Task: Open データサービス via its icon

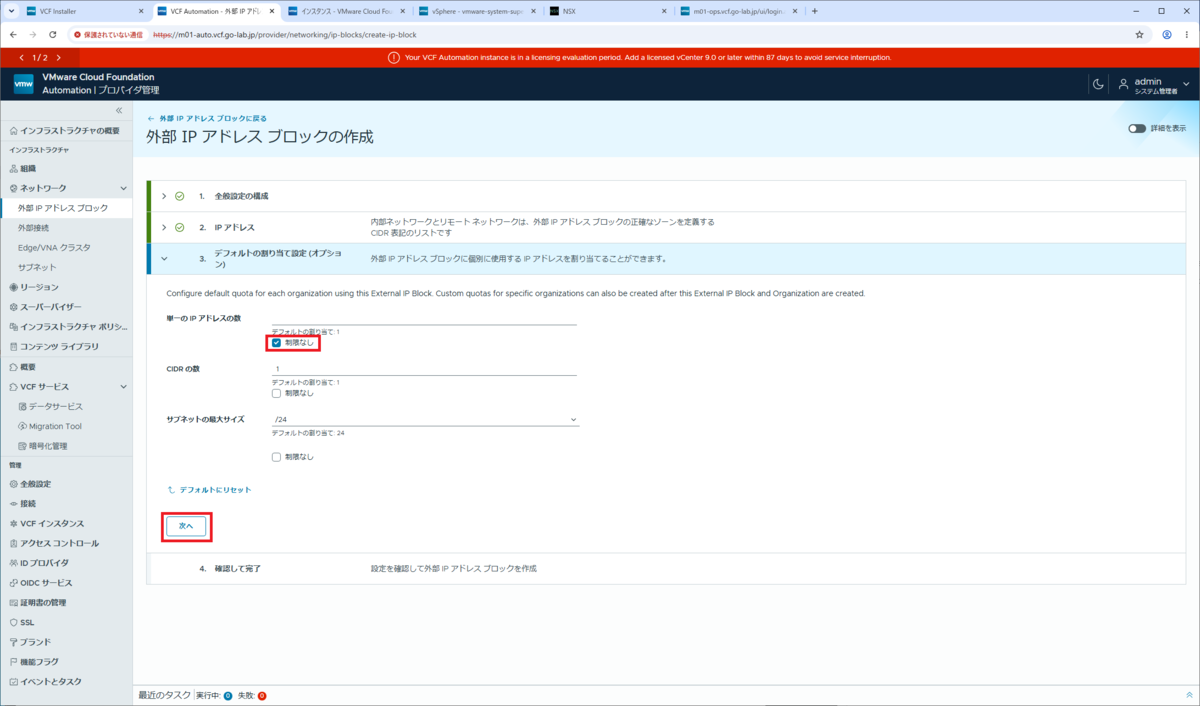Action: tap(22, 407)
